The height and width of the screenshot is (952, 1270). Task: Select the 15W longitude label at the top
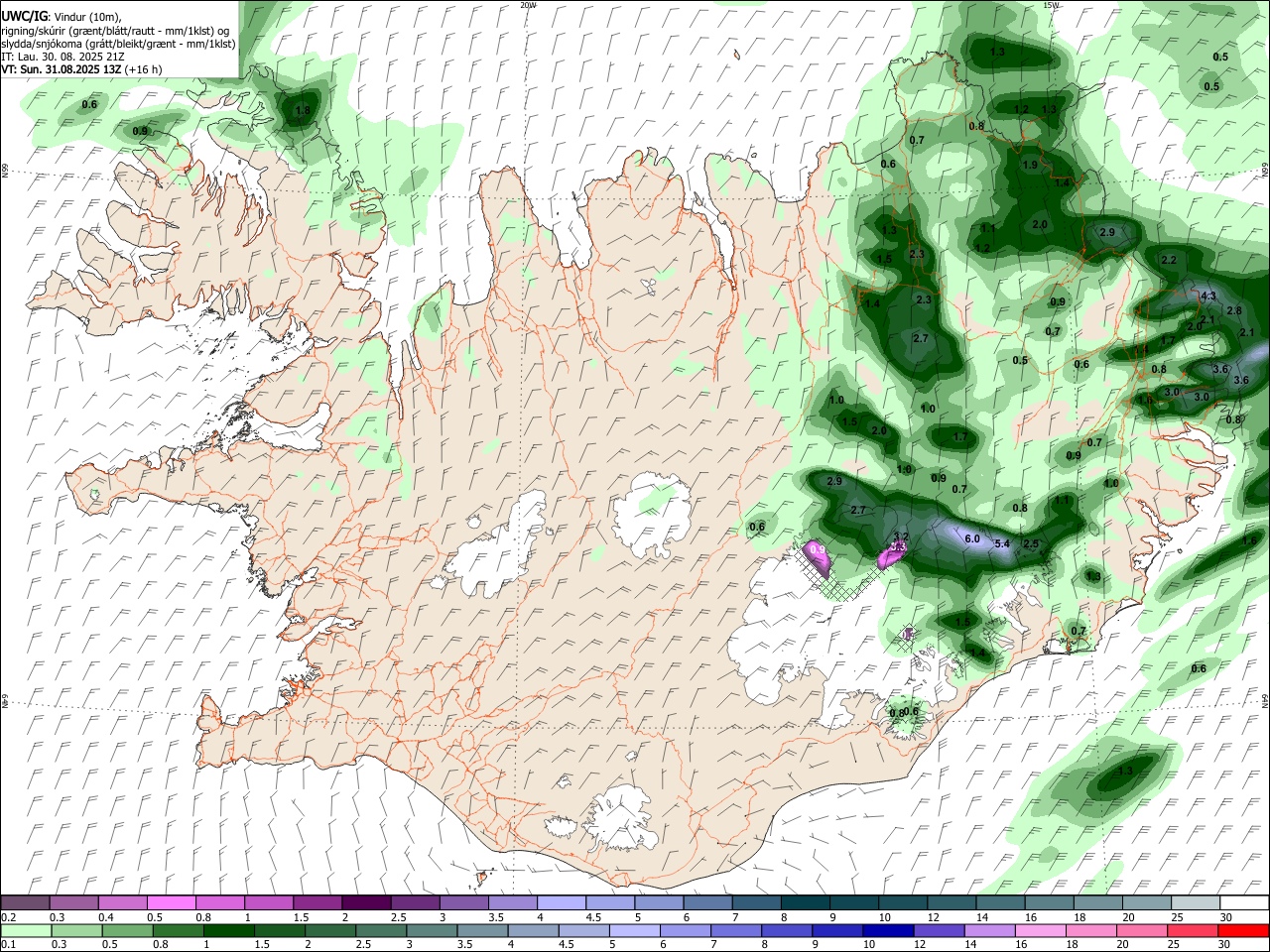coord(1051,5)
